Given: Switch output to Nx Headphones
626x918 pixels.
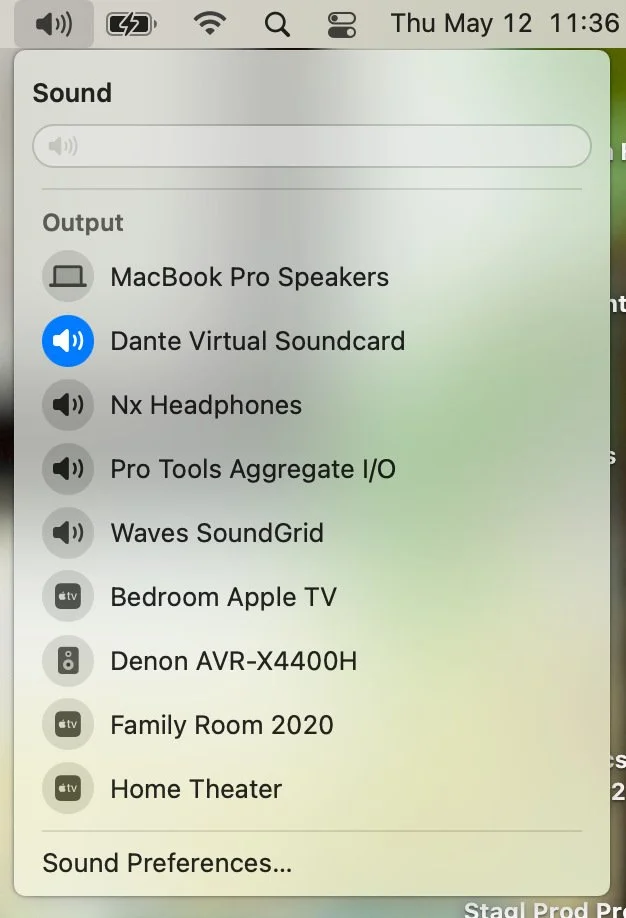Looking at the screenshot, I should (206, 405).
